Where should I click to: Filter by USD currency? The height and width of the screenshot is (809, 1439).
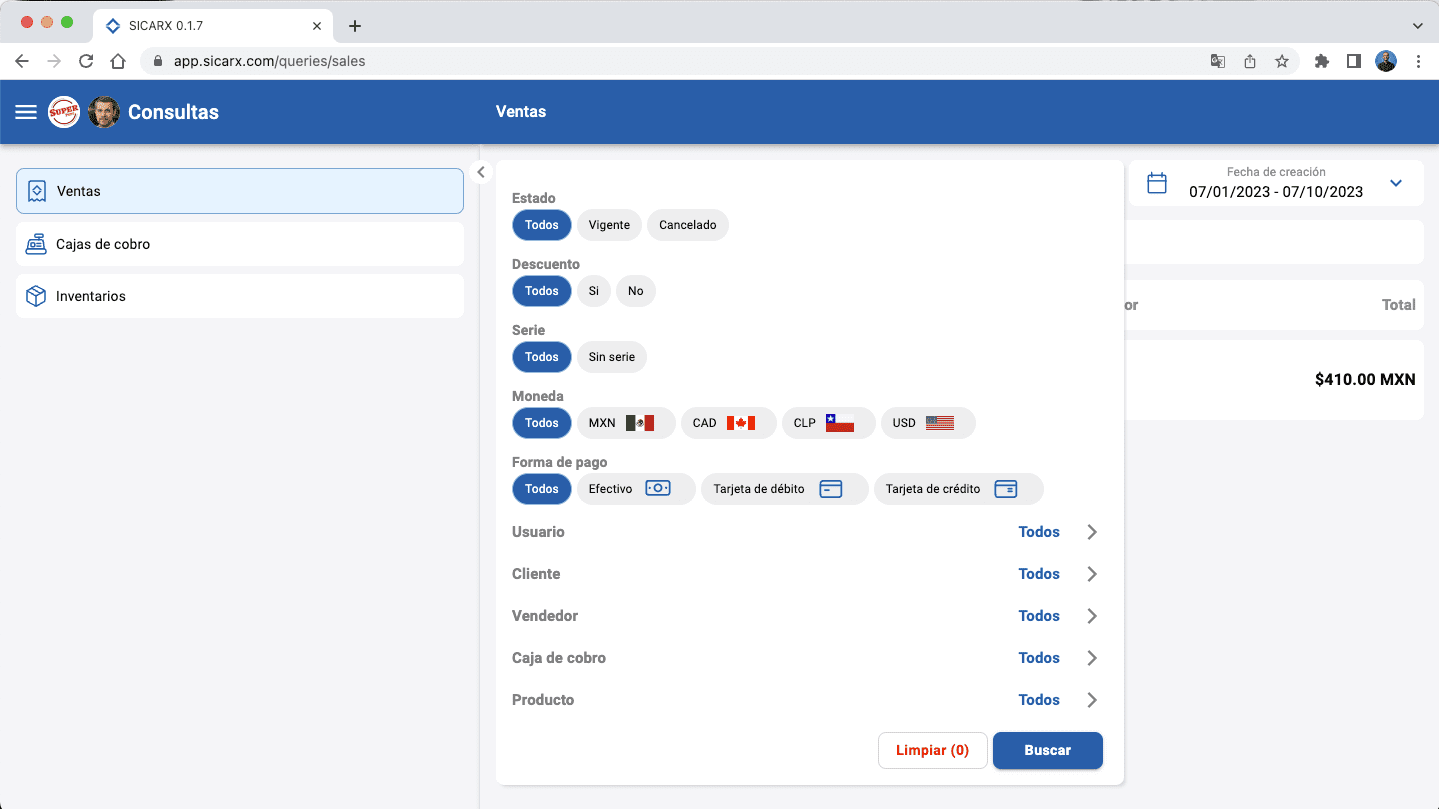[927, 423]
